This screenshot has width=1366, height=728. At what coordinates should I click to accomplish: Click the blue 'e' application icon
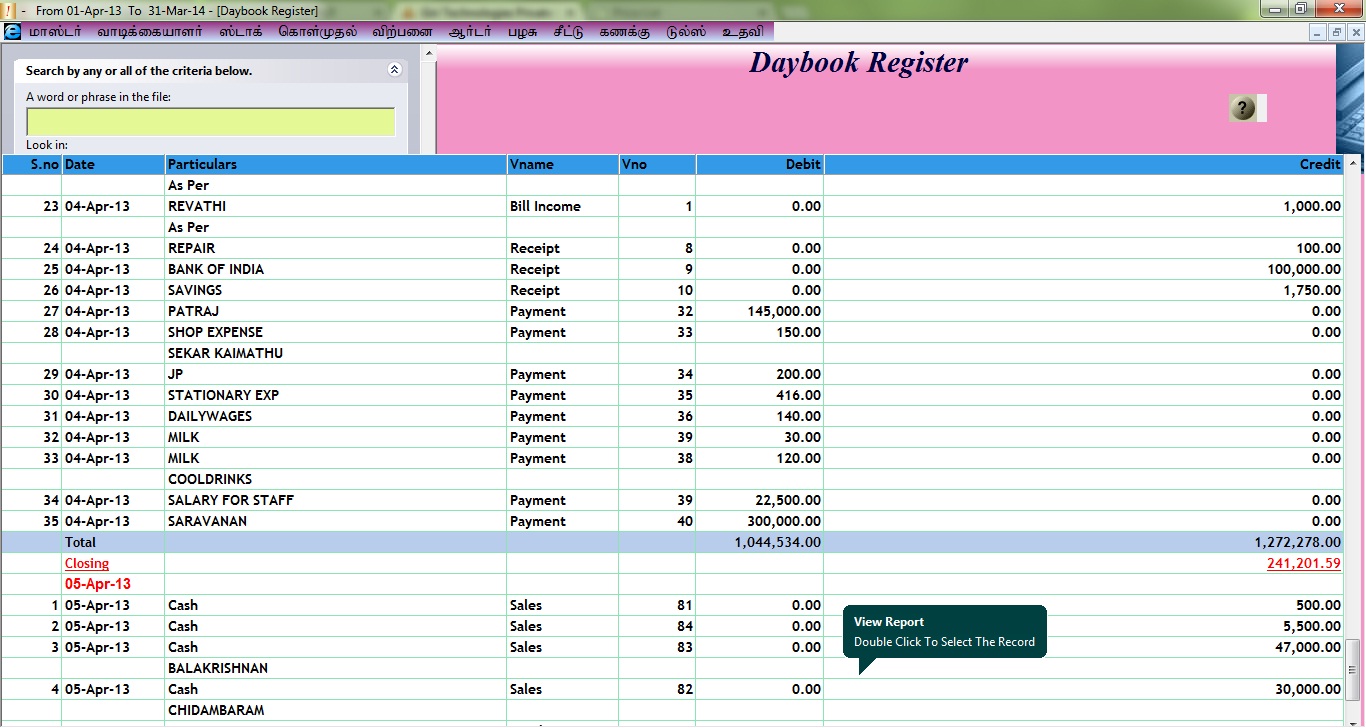click(x=12, y=31)
